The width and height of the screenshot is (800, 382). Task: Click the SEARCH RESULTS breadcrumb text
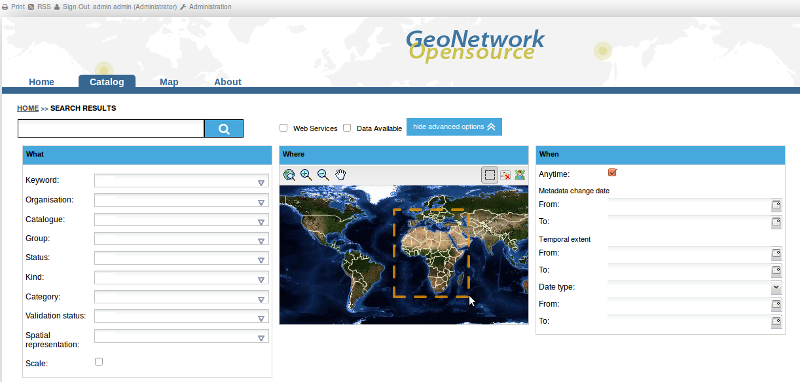coord(83,108)
